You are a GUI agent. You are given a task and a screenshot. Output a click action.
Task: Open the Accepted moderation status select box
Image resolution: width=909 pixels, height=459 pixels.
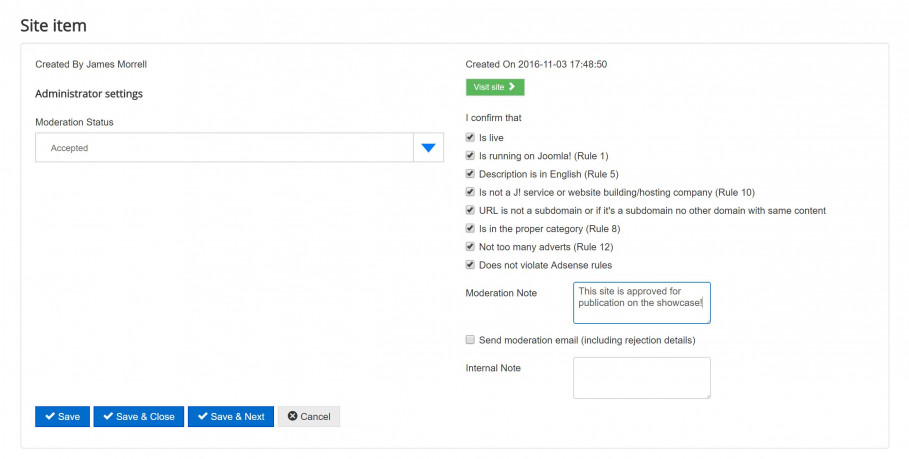[239, 148]
